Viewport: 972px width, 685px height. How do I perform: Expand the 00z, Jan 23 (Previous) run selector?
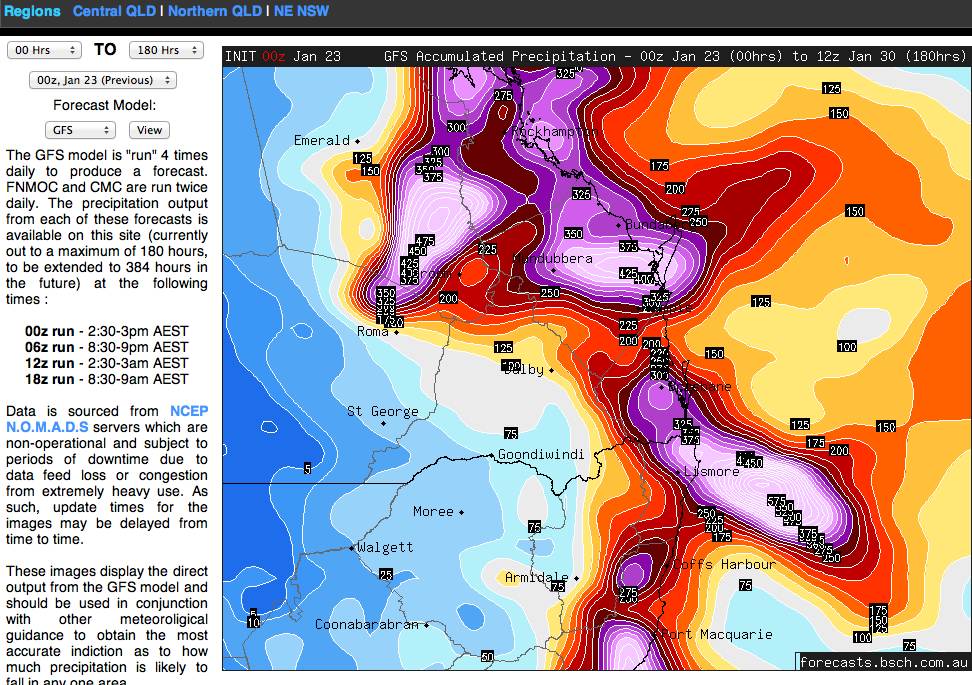(103, 80)
